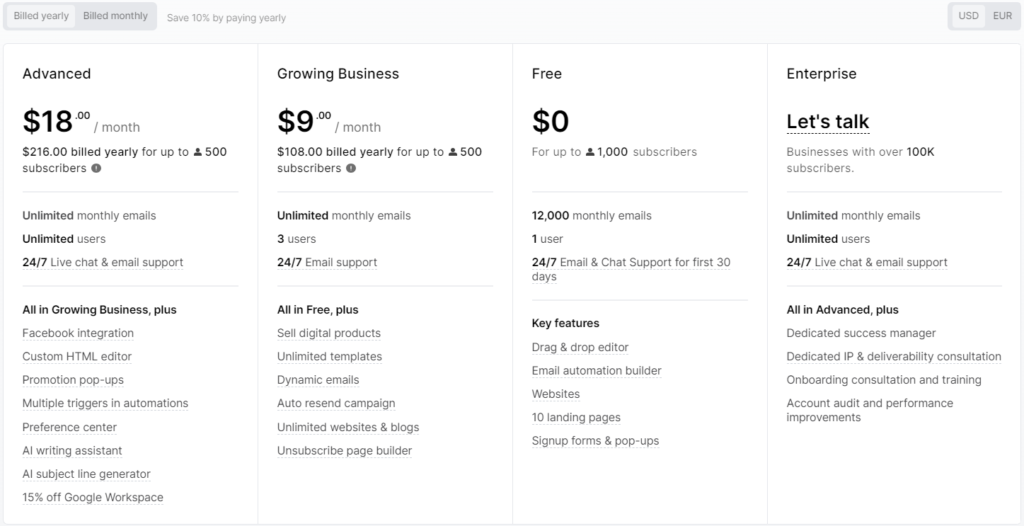Click 24/7 Live chat support in Advanced
1024x526 pixels.
103,263
